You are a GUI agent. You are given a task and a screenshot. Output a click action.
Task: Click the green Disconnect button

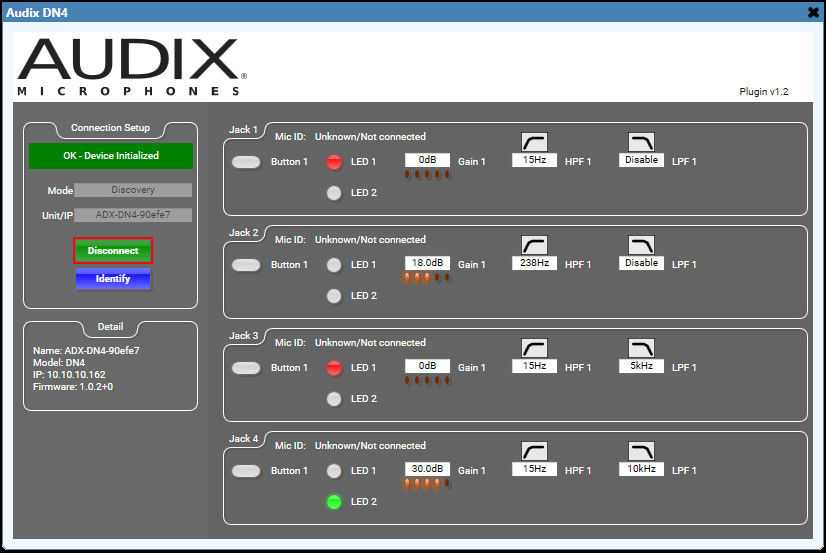click(113, 251)
